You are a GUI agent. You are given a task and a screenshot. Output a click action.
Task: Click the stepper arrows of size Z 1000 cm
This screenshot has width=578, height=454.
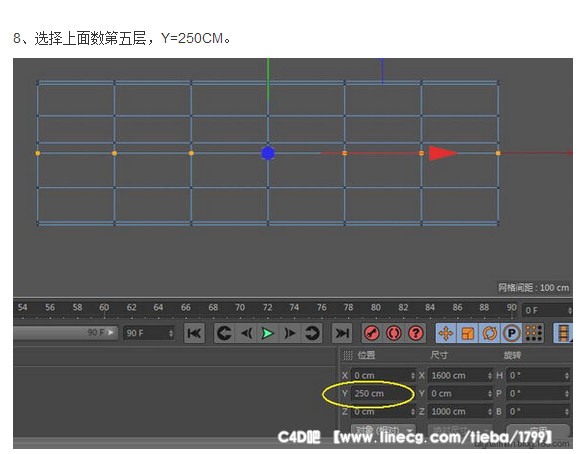pyautogui.click(x=490, y=411)
